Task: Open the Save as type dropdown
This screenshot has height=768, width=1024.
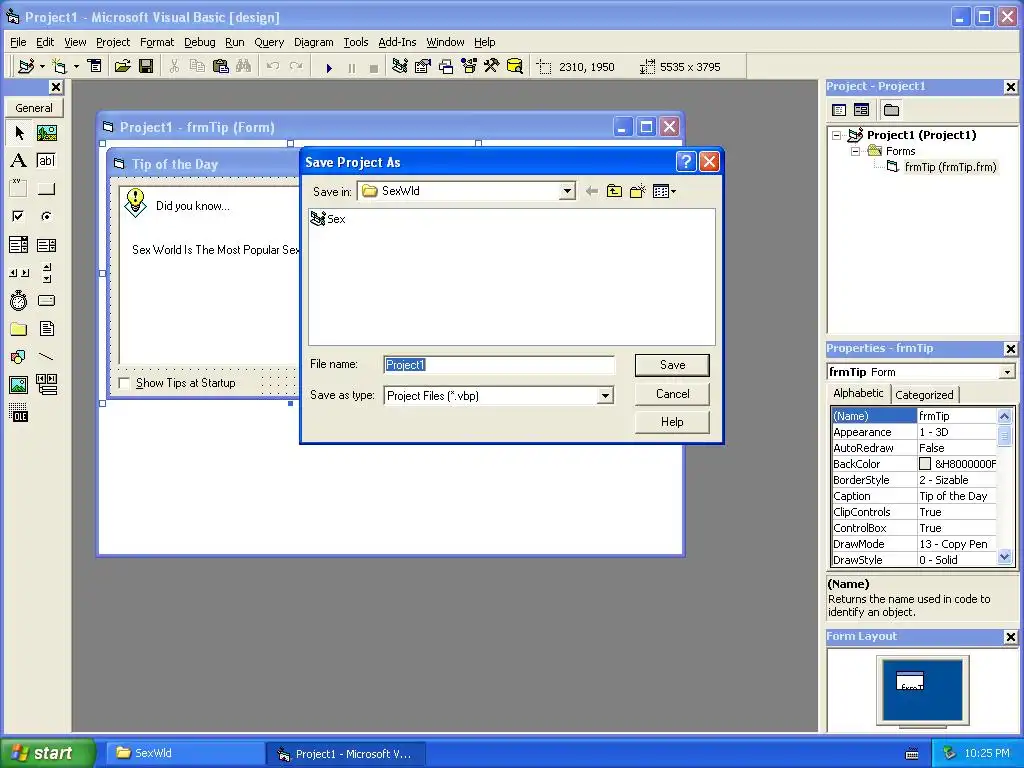Action: click(605, 396)
